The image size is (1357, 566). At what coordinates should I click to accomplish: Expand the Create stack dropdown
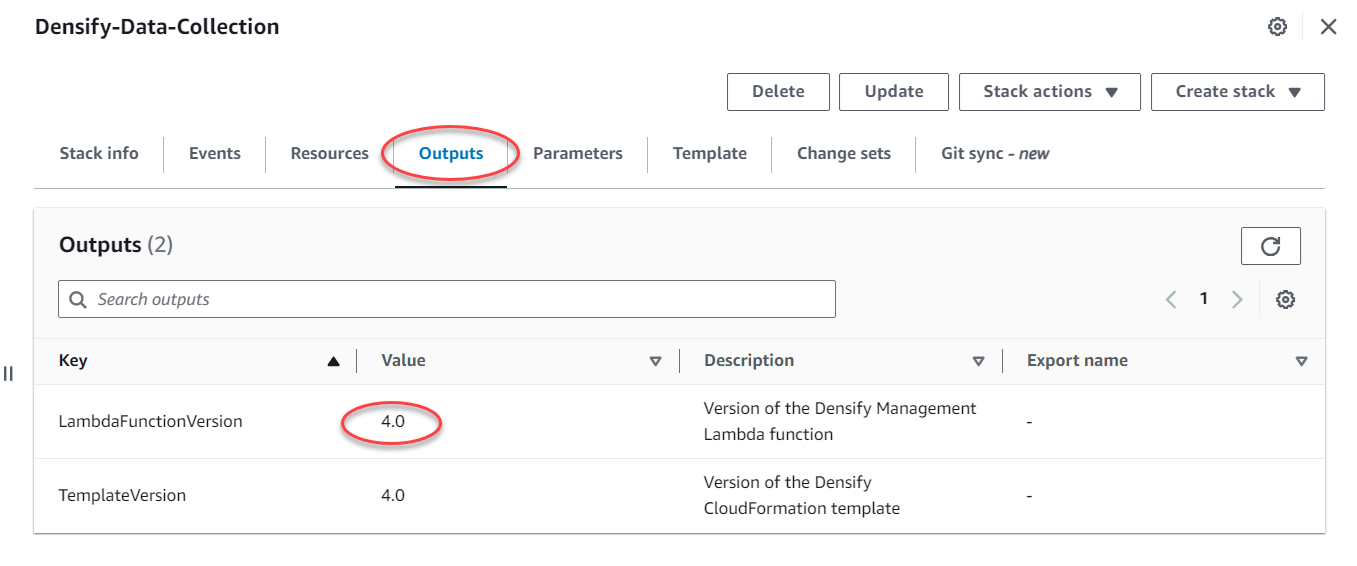pyautogui.click(x=1238, y=91)
